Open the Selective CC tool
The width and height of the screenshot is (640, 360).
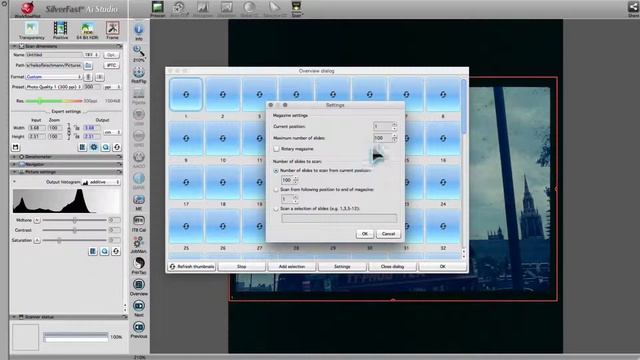[274, 8]
